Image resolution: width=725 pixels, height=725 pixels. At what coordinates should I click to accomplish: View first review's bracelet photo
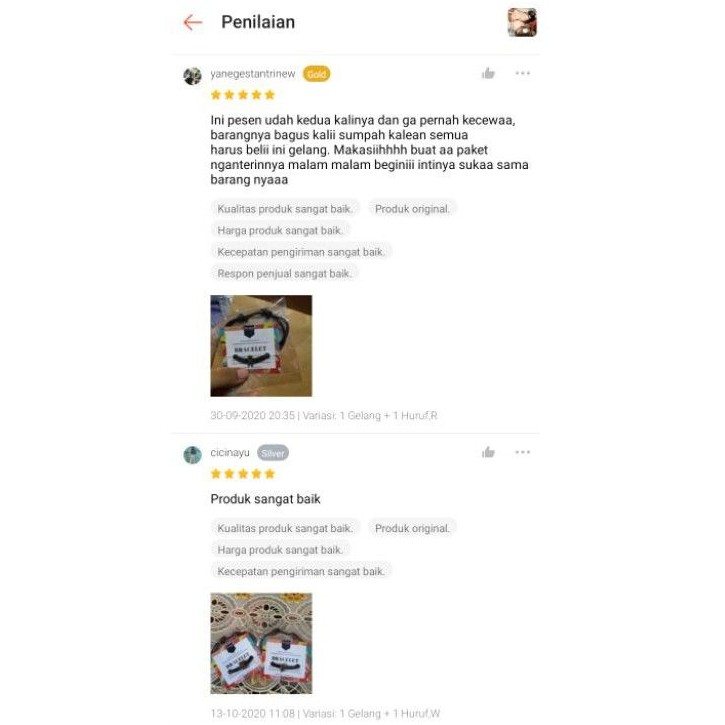click(x=261, y=346)
